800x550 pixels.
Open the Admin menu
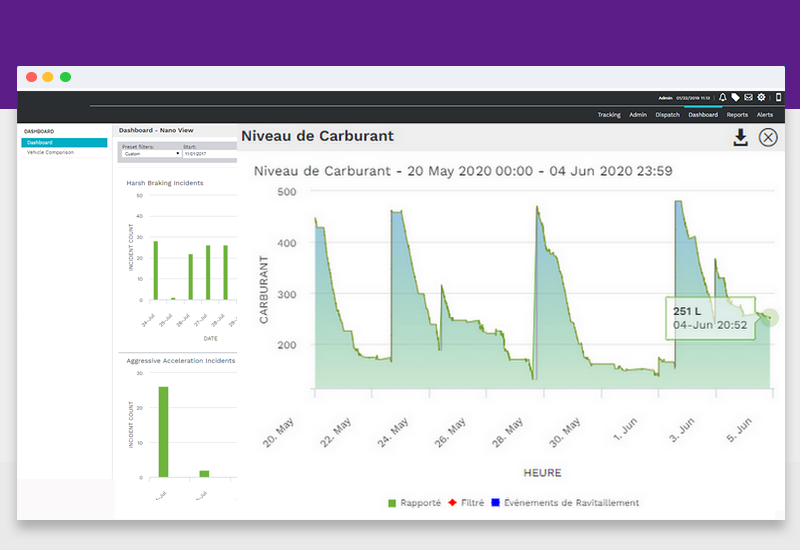click(638, 115)
